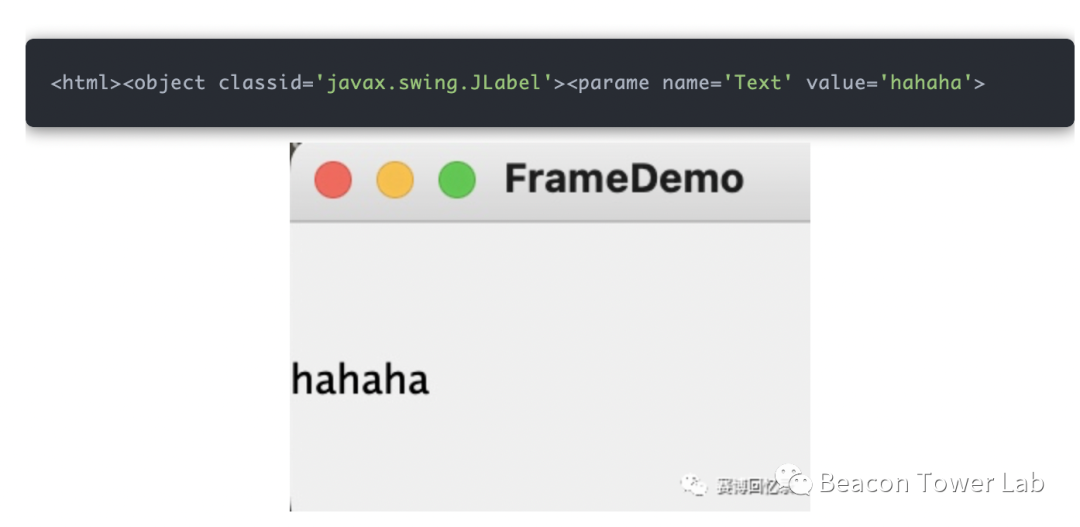The height and width of the screenshot is (527, 1080).
Task: Click the value= attribute in the code
Action: click(836, 82)
